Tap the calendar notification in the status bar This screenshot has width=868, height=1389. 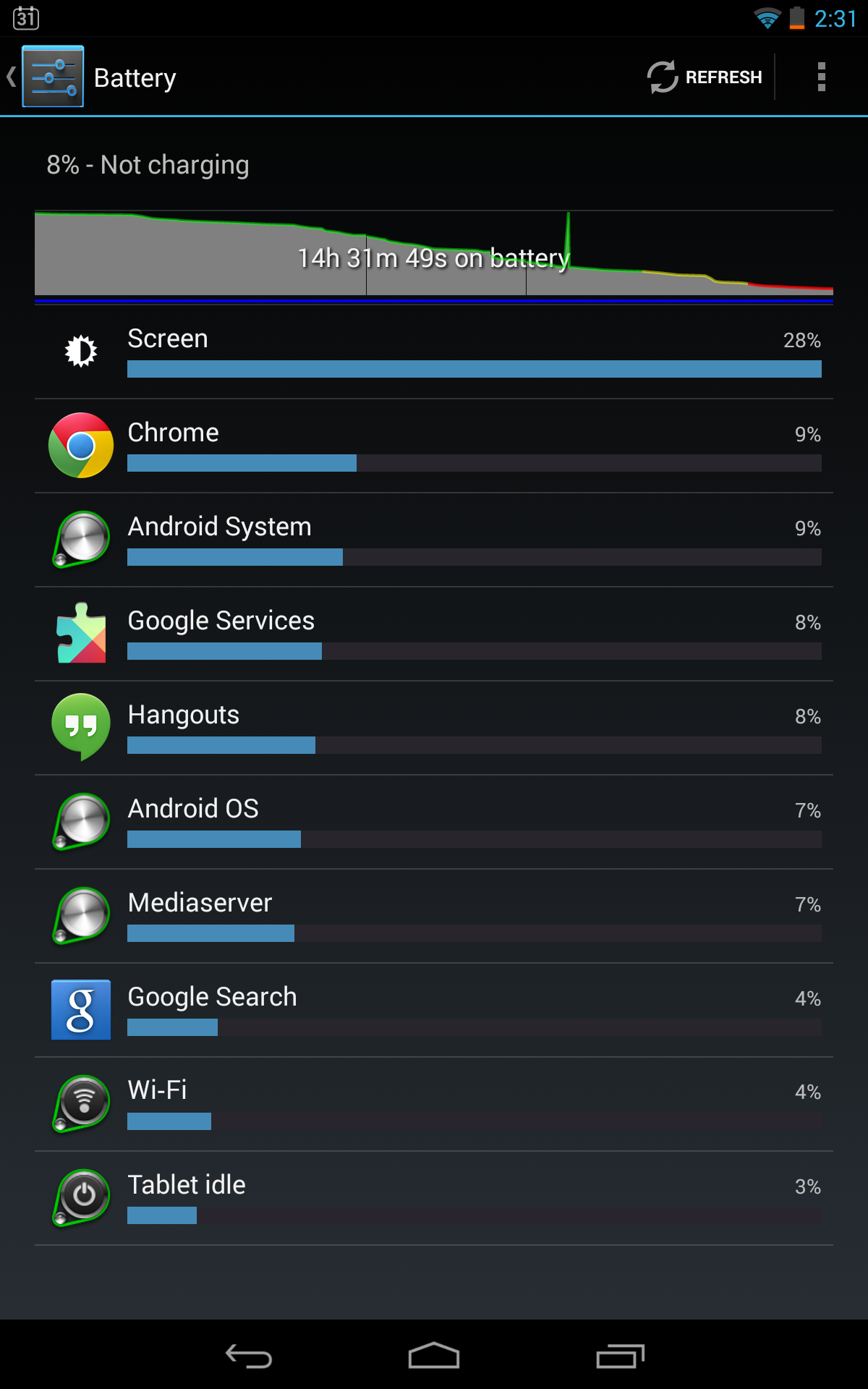click(26, 17)
